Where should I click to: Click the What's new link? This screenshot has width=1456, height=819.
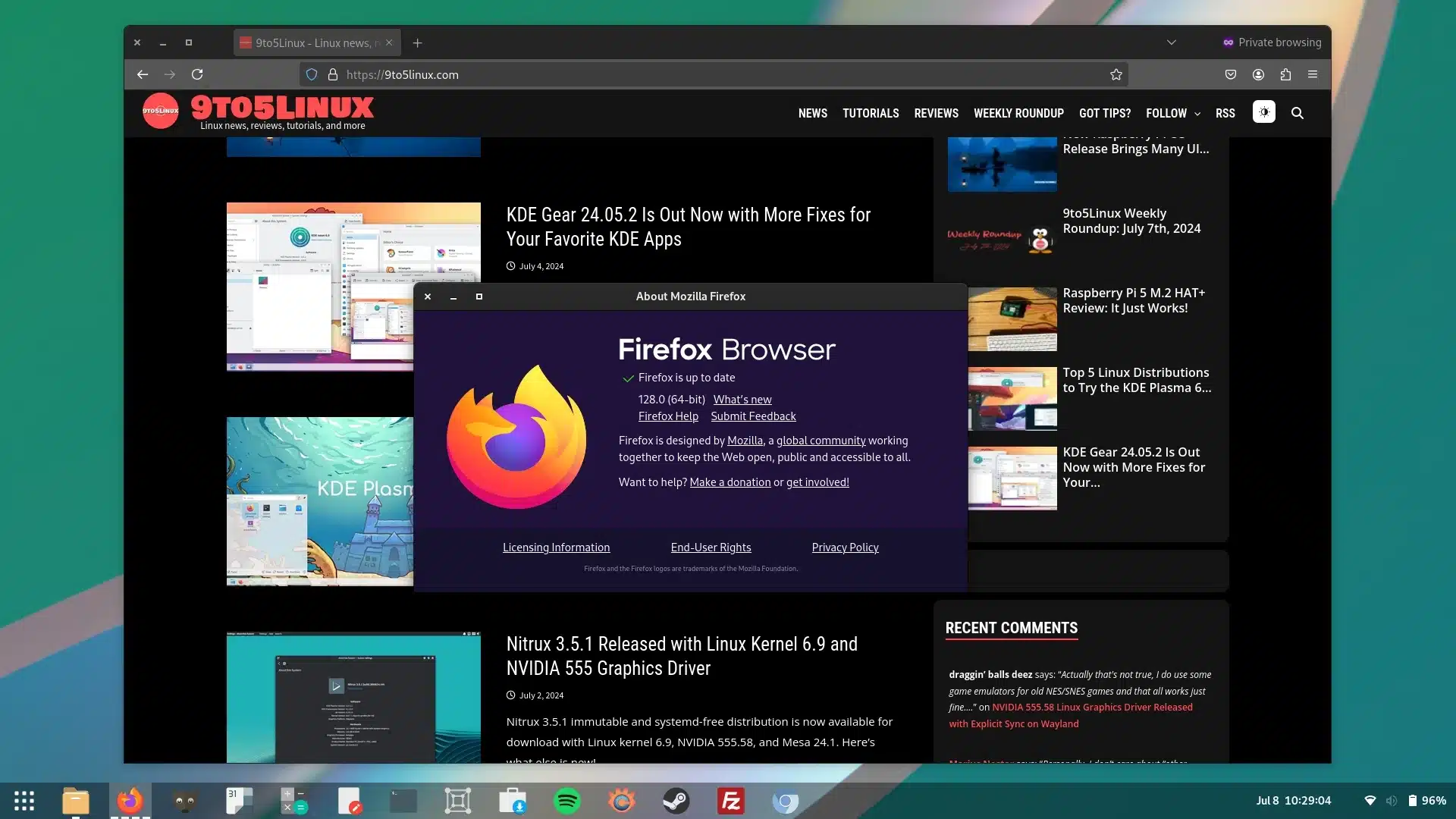click(742, 400)
